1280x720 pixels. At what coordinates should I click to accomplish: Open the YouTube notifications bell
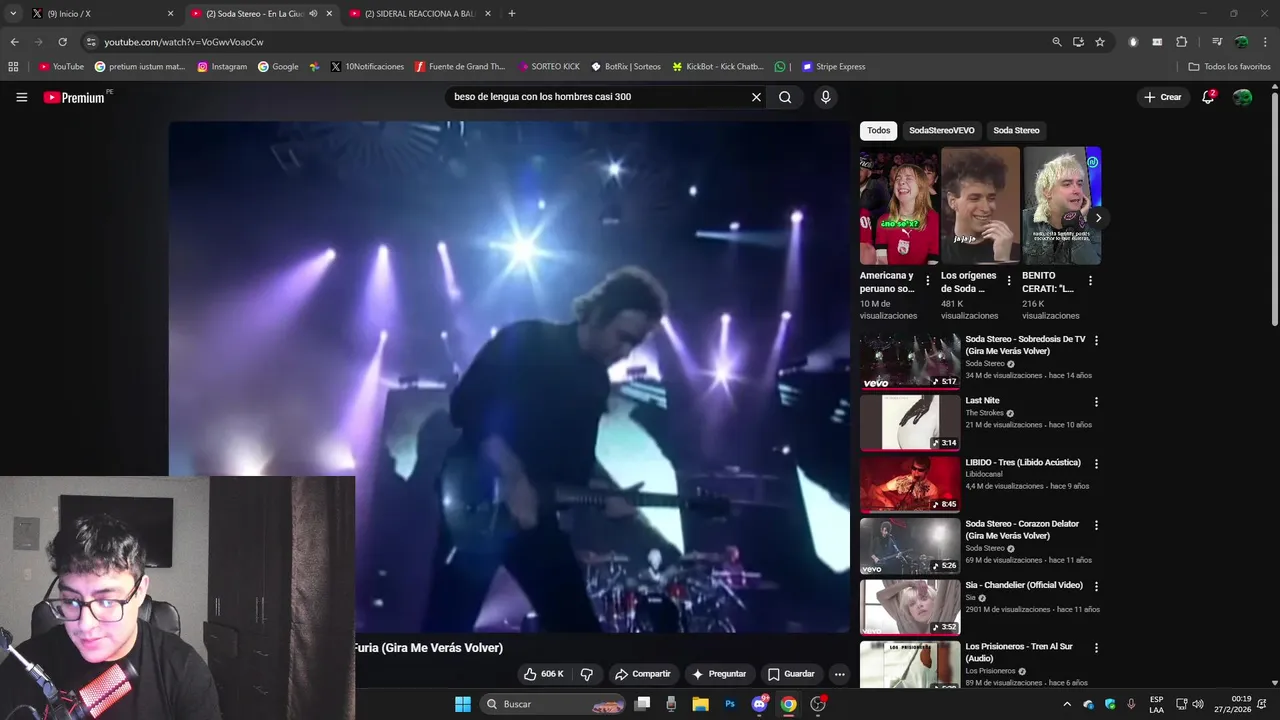point(1208,97)
